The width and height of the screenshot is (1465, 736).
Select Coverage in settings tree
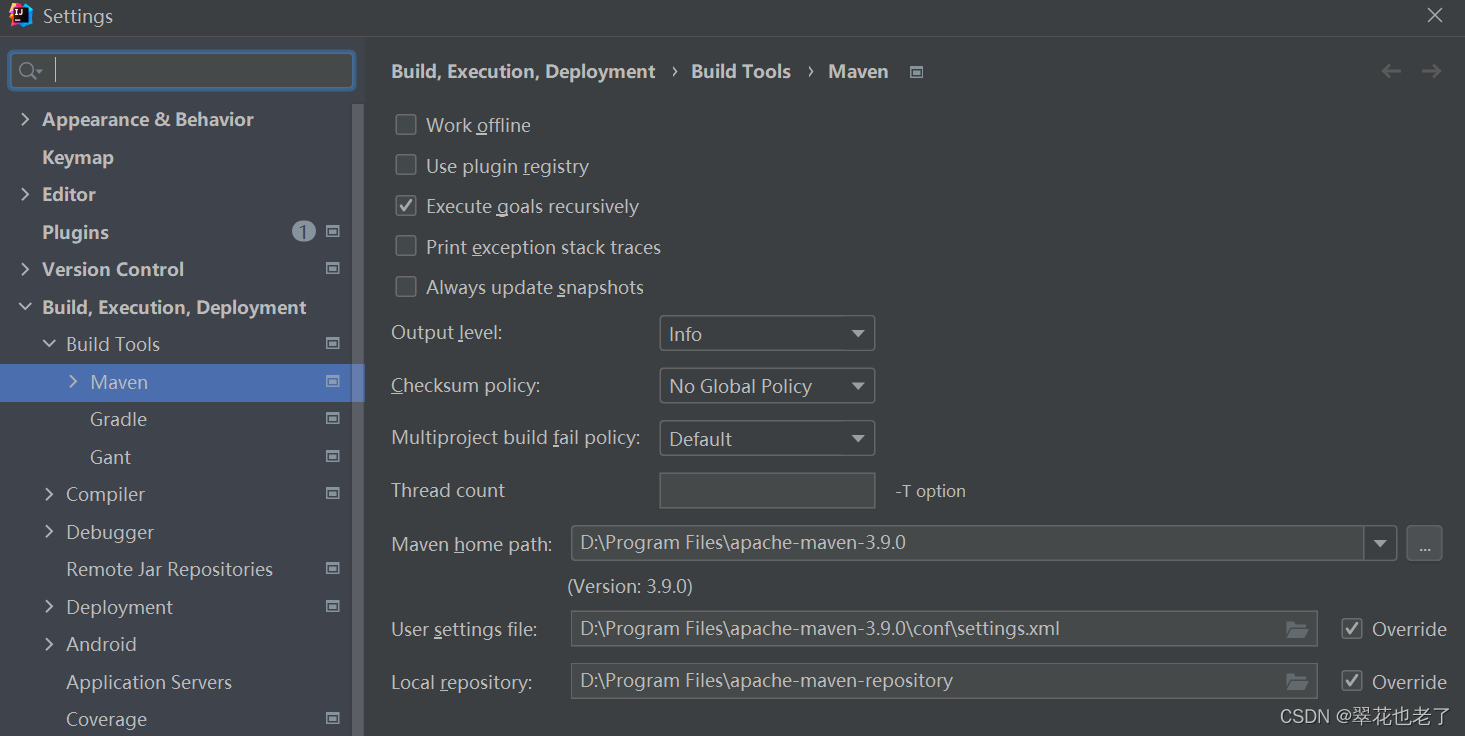point(106,719)
